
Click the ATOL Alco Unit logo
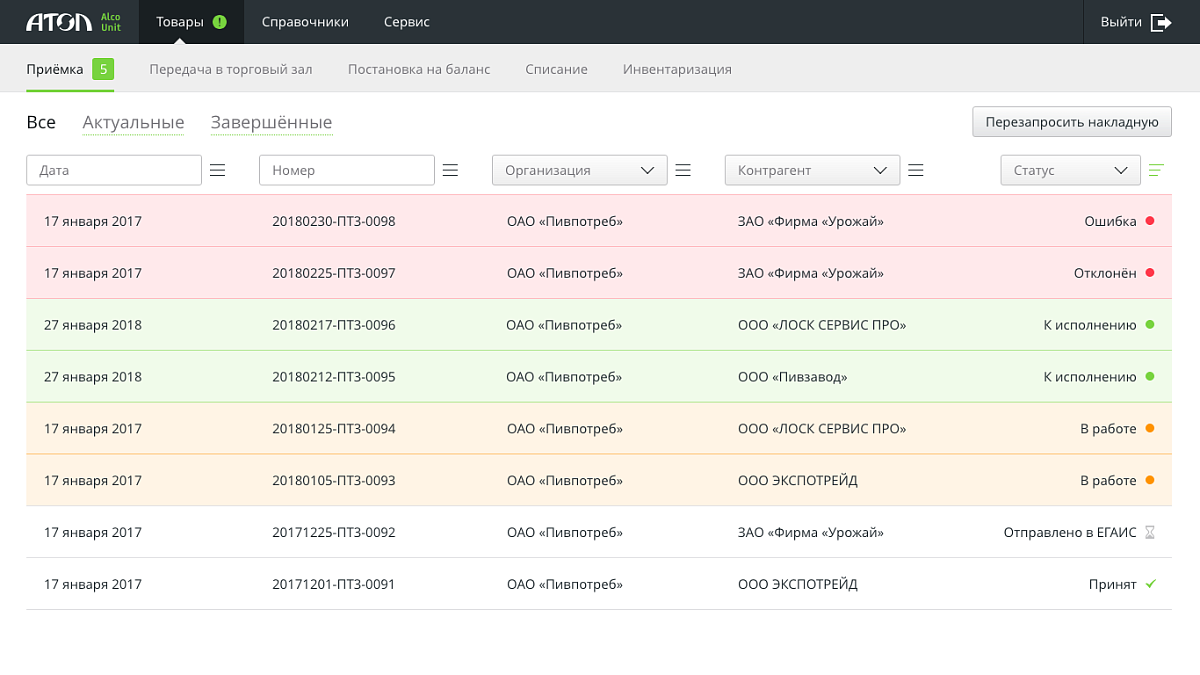pos(73,22)
